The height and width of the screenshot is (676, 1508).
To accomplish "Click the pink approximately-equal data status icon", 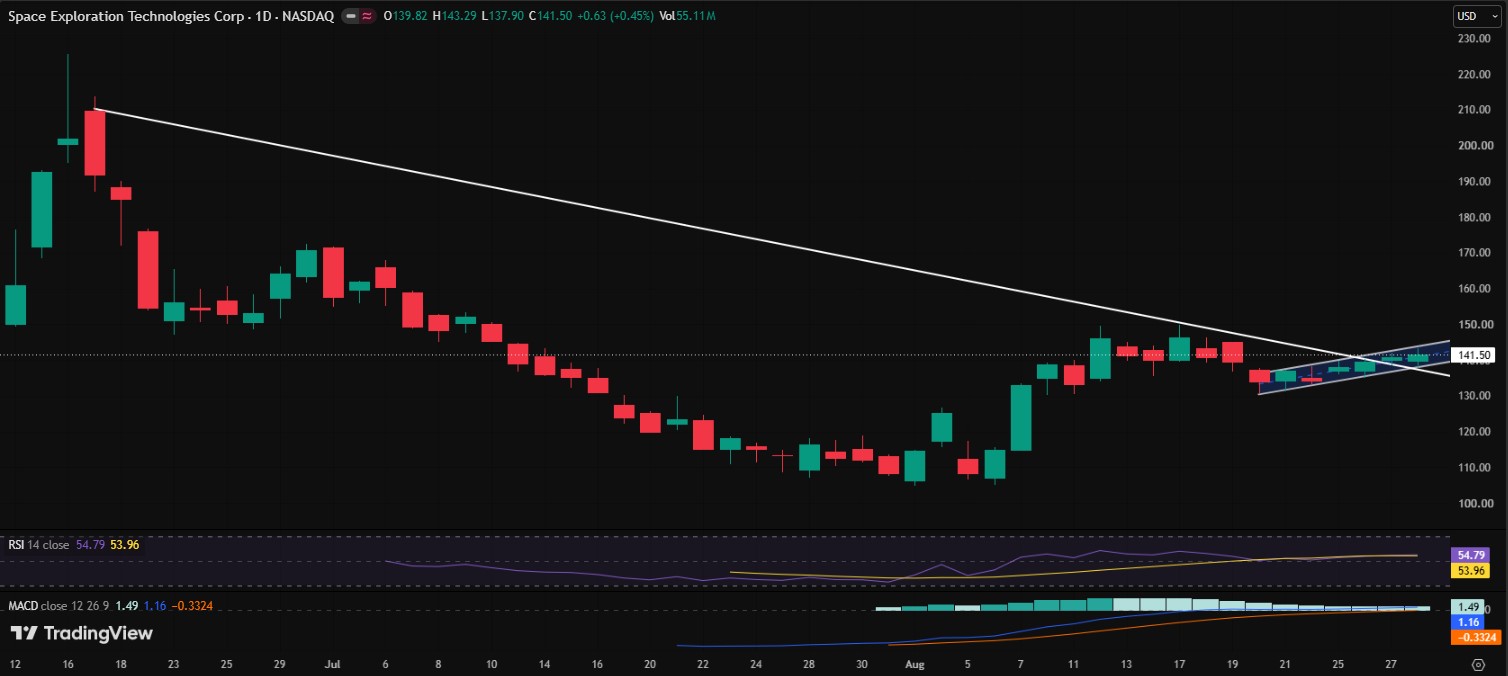I will (x=367, y=17).
